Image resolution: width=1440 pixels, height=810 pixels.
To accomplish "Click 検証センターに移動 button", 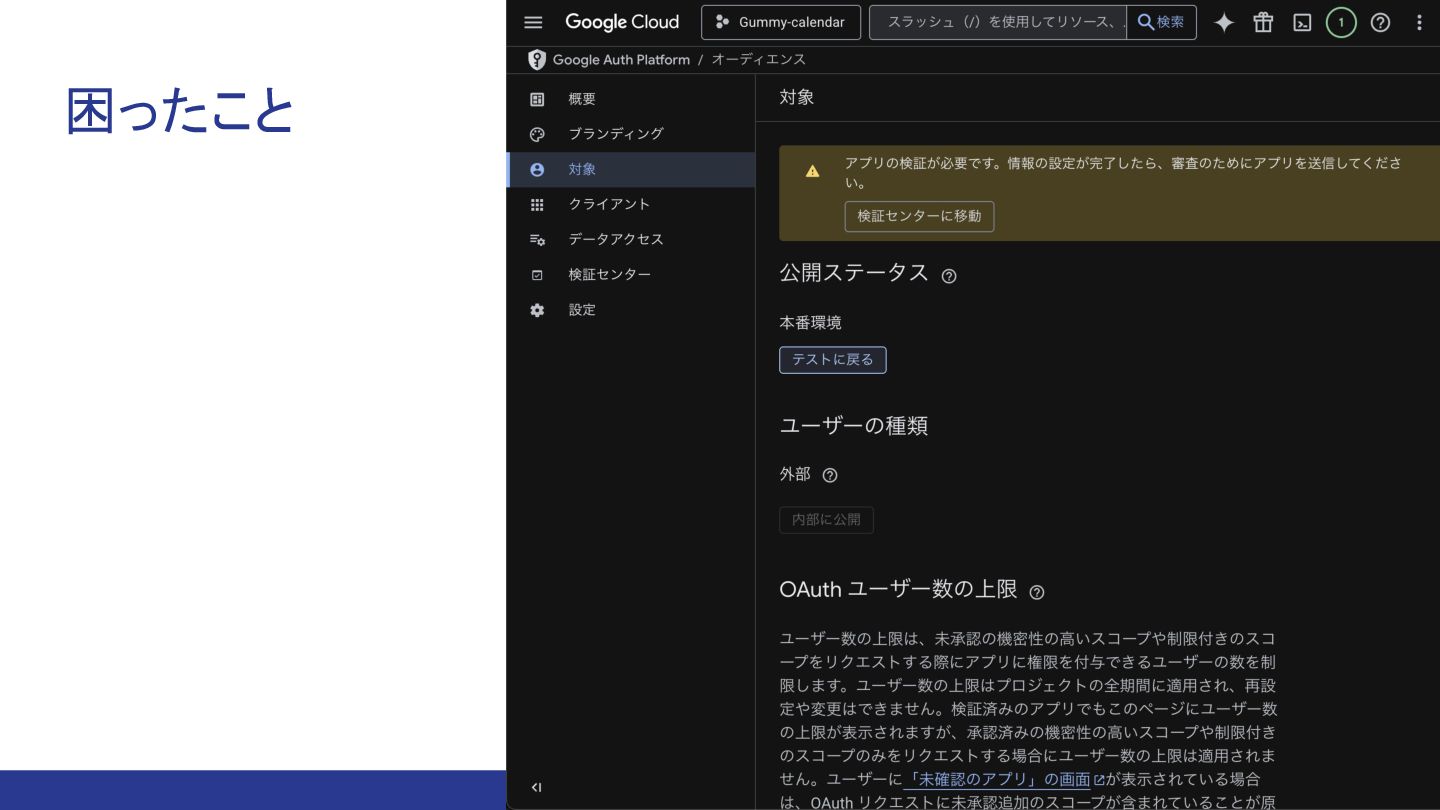I will tap(919, 216).
